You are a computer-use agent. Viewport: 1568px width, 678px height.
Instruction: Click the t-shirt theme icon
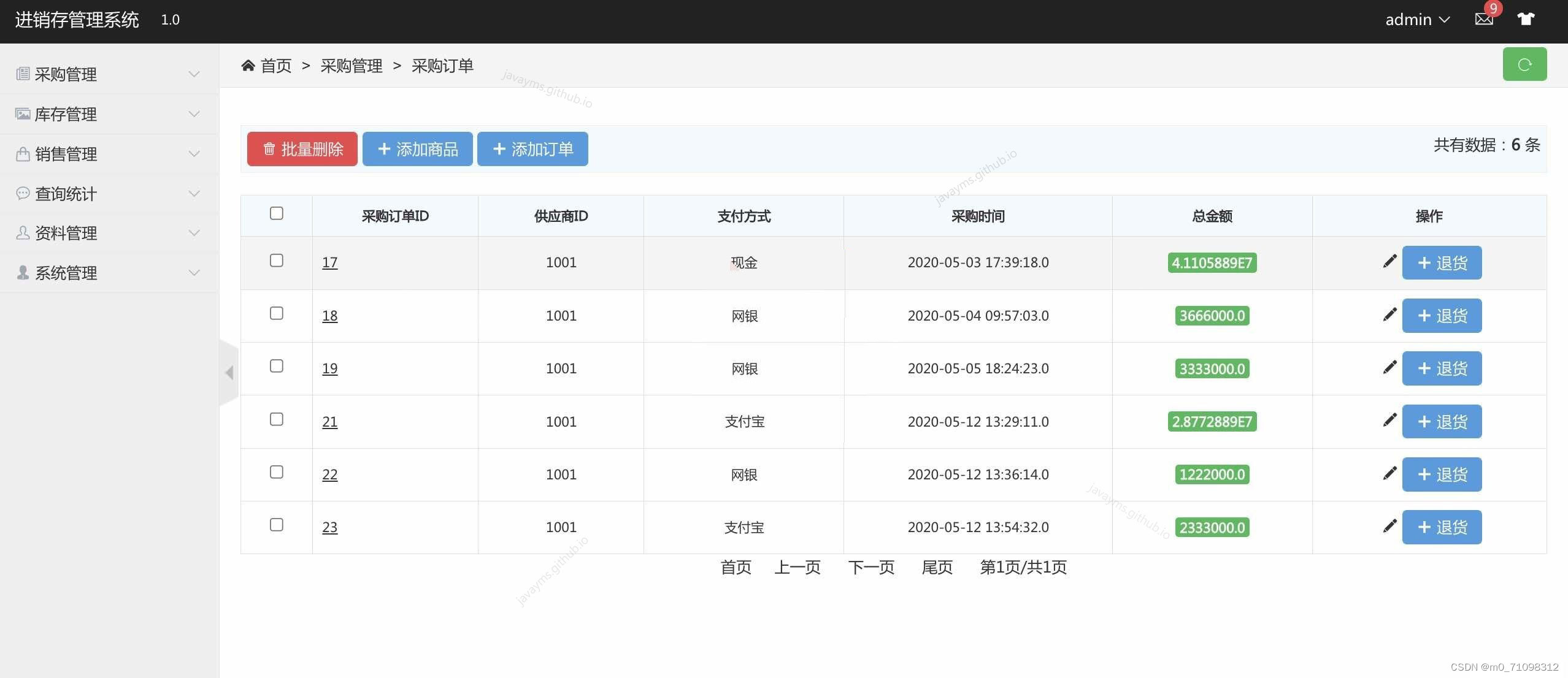[1526, 19]
